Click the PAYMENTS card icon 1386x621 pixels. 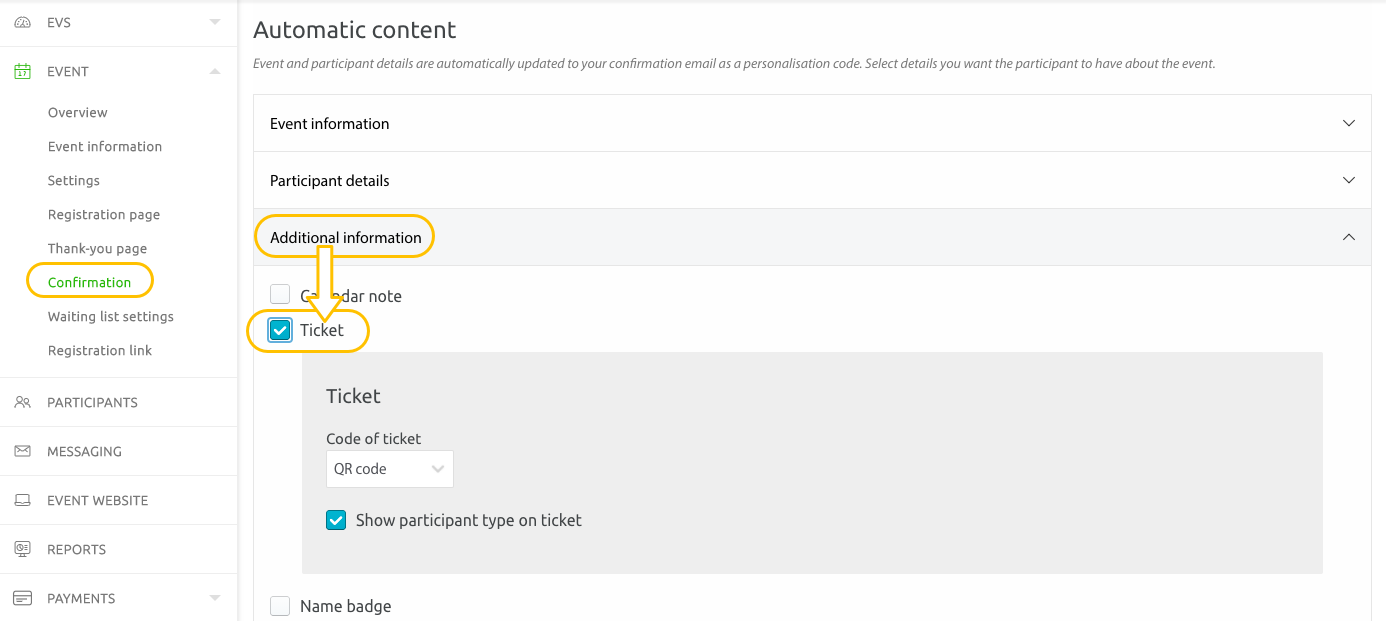coord(21,597)
